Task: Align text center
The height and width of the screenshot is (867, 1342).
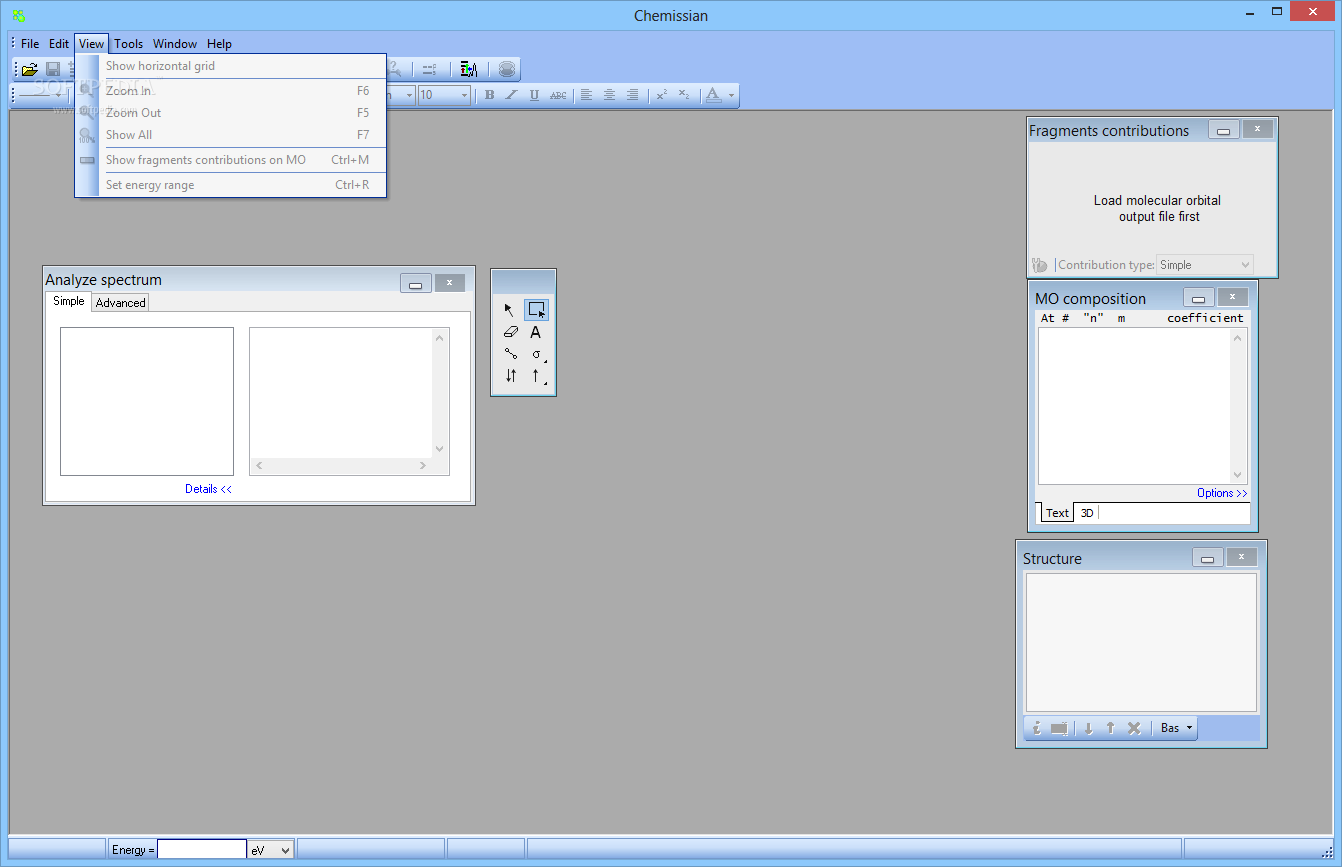Action: point(609,95)
